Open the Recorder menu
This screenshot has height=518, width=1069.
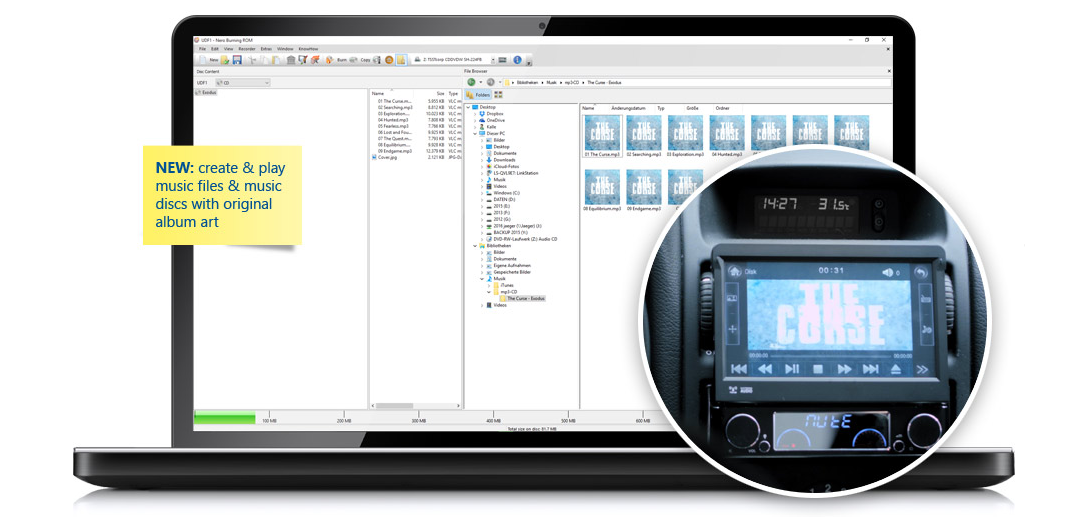(247, 48)
